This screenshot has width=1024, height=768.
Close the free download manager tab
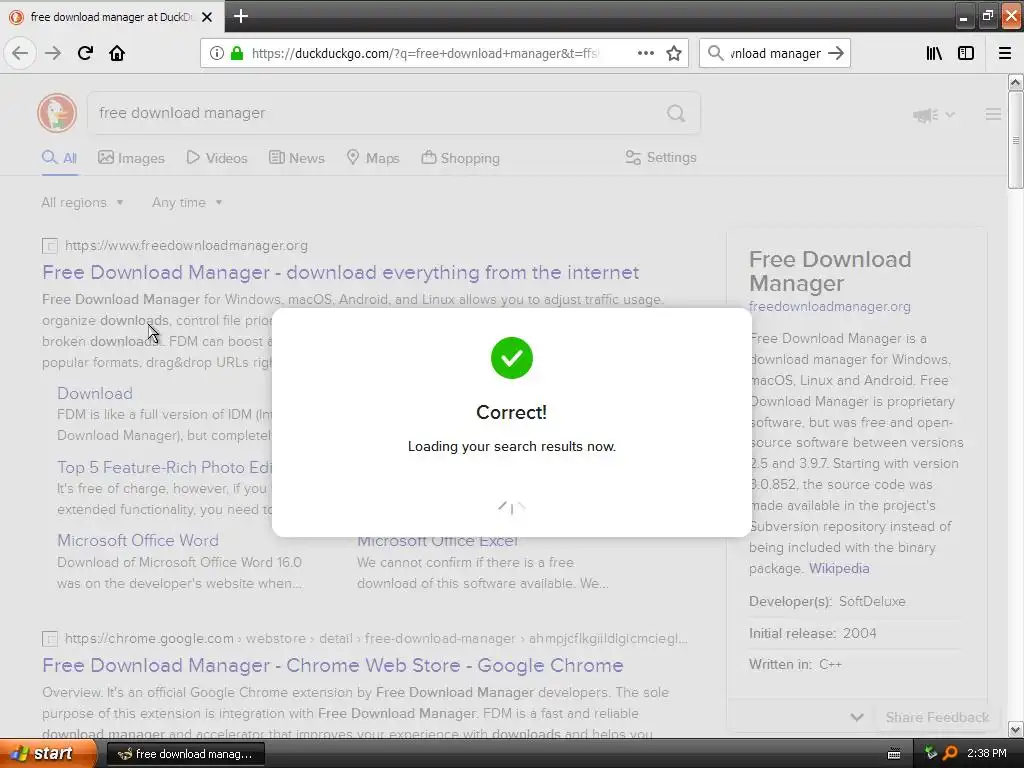coord(207,17)
